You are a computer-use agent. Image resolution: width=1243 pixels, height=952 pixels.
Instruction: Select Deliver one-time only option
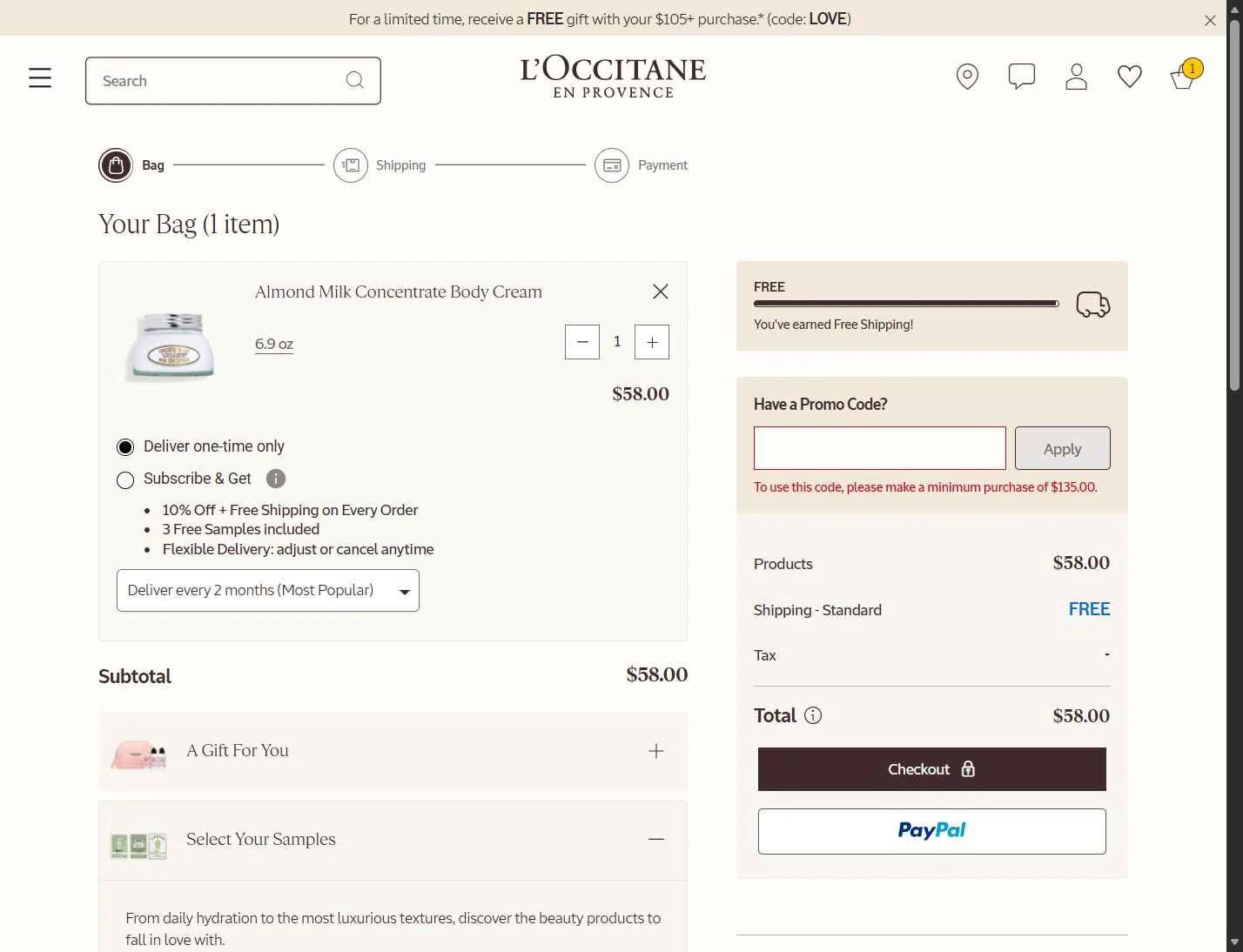pyautogui.click(x=125, y=447)
